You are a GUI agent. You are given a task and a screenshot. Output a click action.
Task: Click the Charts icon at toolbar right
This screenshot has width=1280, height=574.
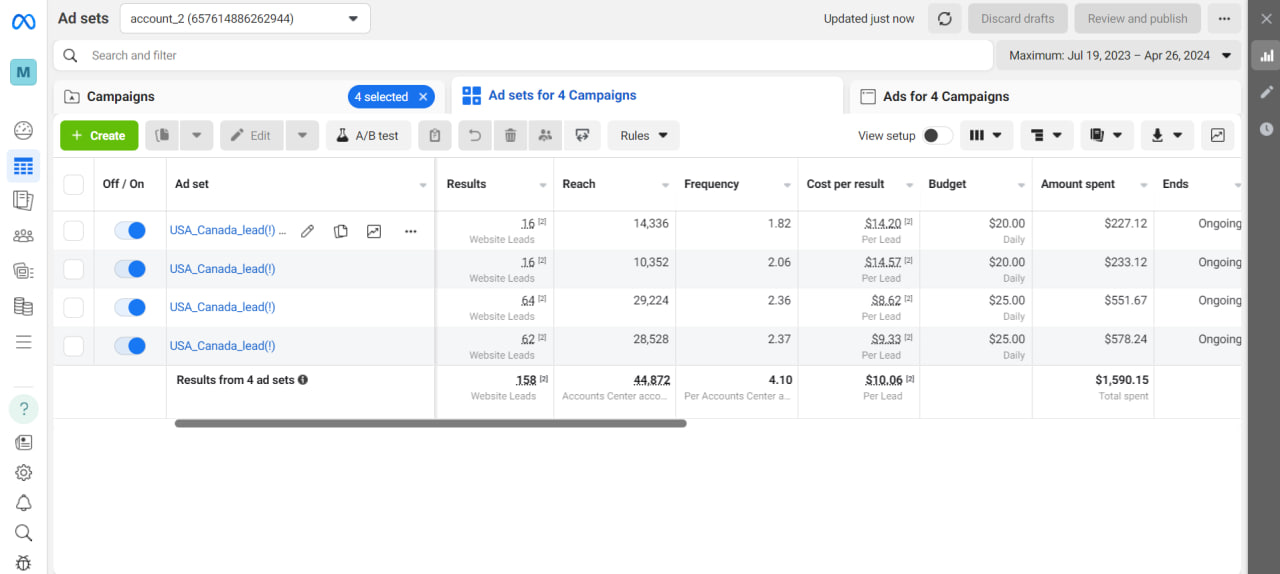coord(1217,135)
